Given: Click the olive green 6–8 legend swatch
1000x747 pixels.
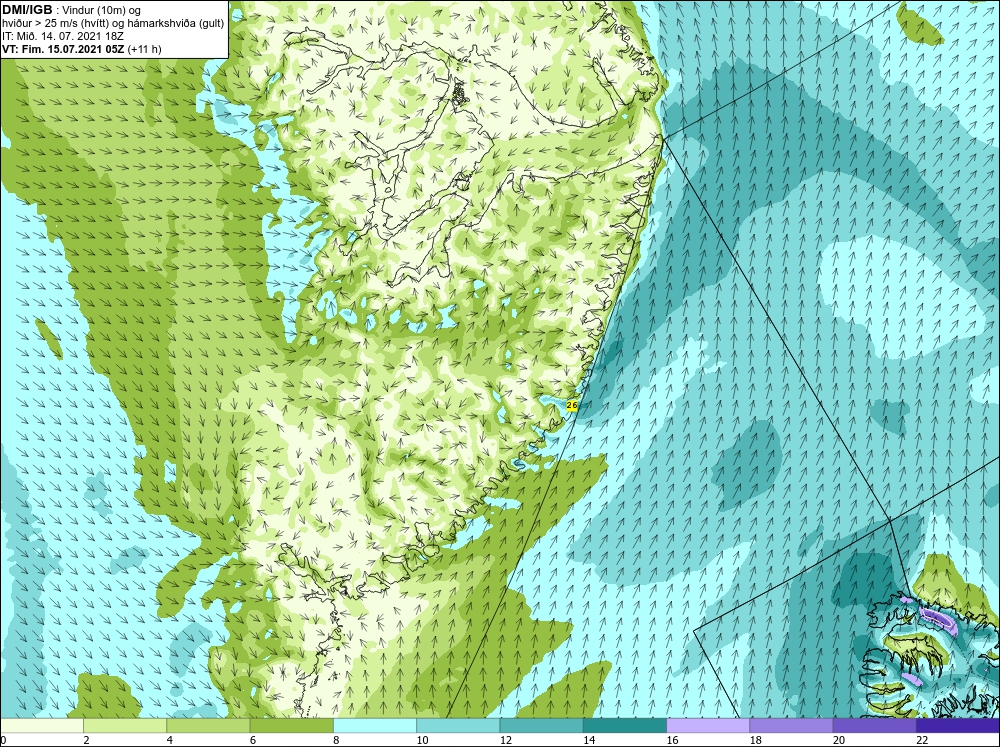Looking at the screenshot, I should pyautogui.click(x=291, y=726).
